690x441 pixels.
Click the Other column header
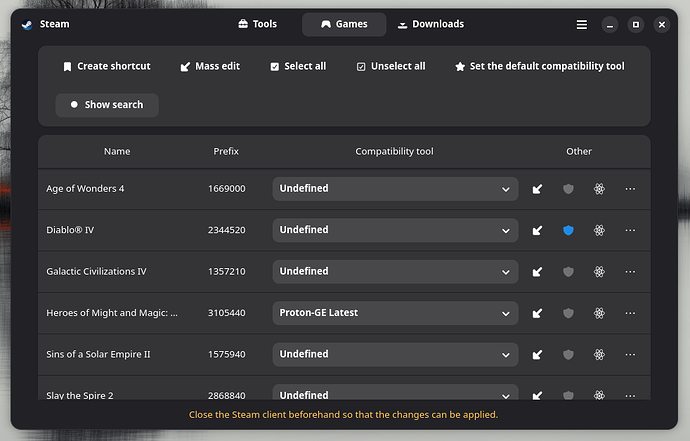[x=579, y=151]
